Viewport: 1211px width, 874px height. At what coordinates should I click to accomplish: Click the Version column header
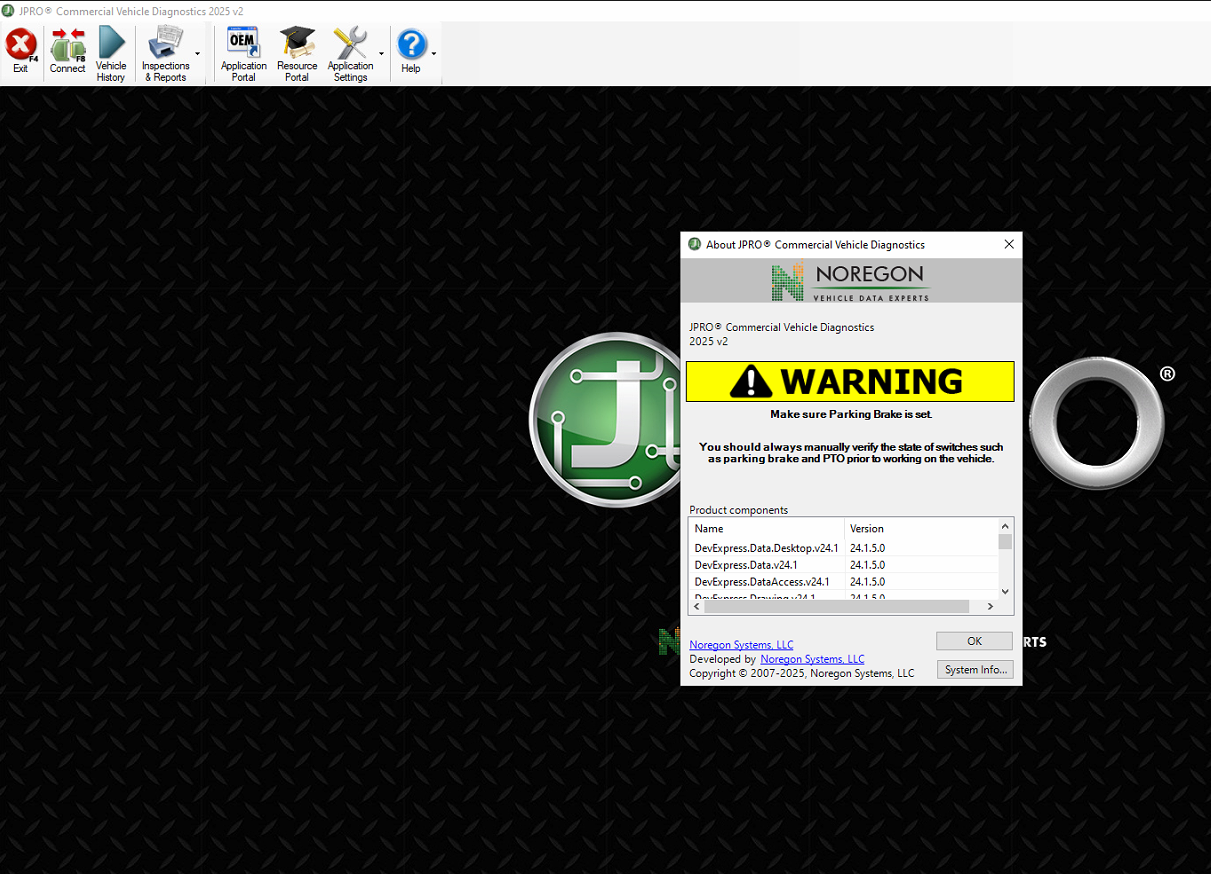[x=864, y=528]
